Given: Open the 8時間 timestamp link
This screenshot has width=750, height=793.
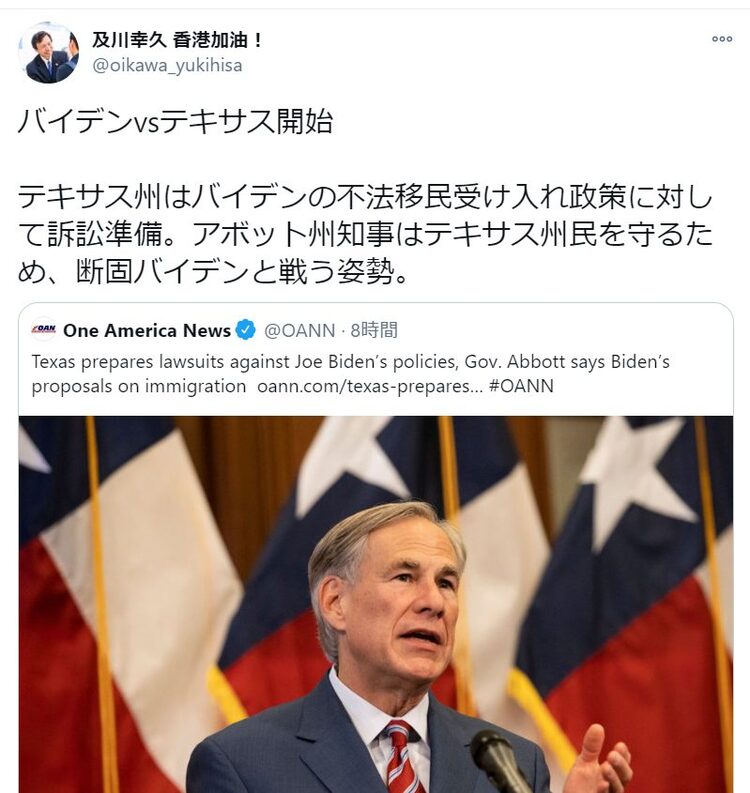Looking at the screenshot, I should click(374, 330).
